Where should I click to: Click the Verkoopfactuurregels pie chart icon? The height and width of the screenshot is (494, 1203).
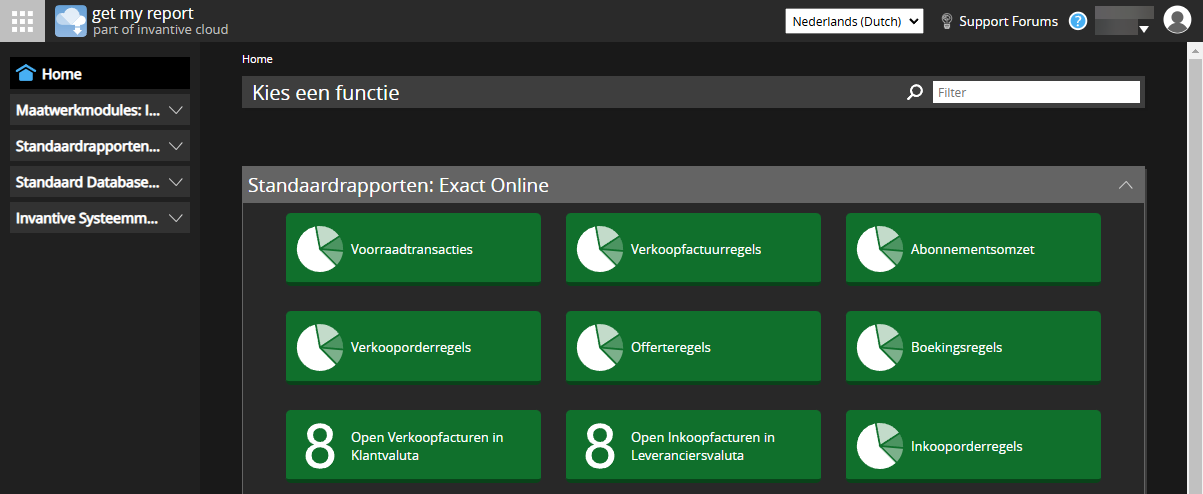click(x=600, y=249)
